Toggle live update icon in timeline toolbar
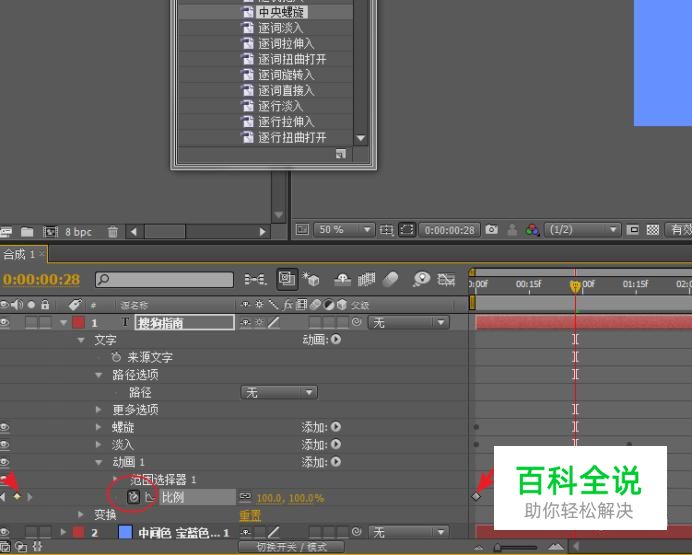The width and height of the screenshot is (692, 555). pos(287,279)
